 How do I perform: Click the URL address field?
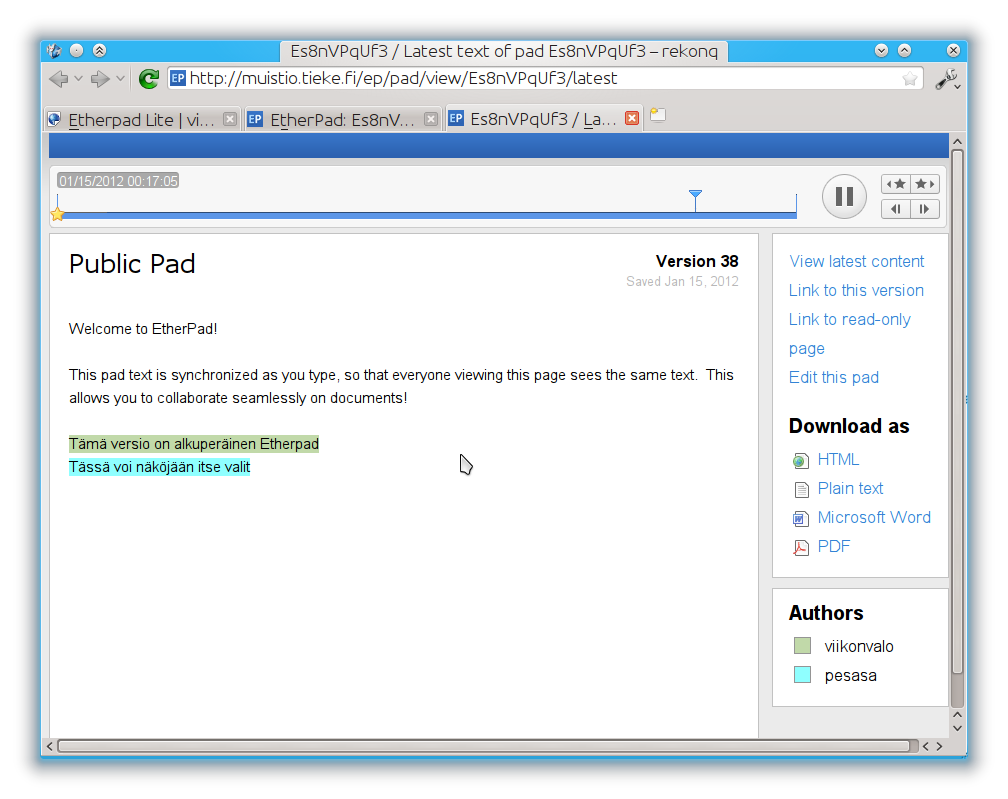click(545, 78)
